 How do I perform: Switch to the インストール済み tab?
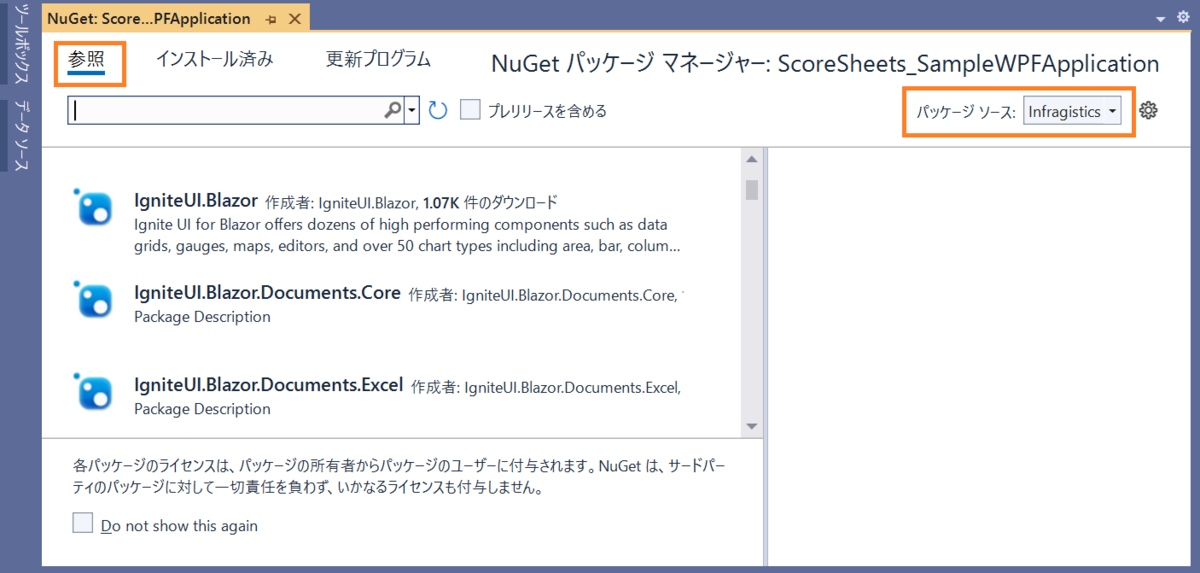coord(214,59)
